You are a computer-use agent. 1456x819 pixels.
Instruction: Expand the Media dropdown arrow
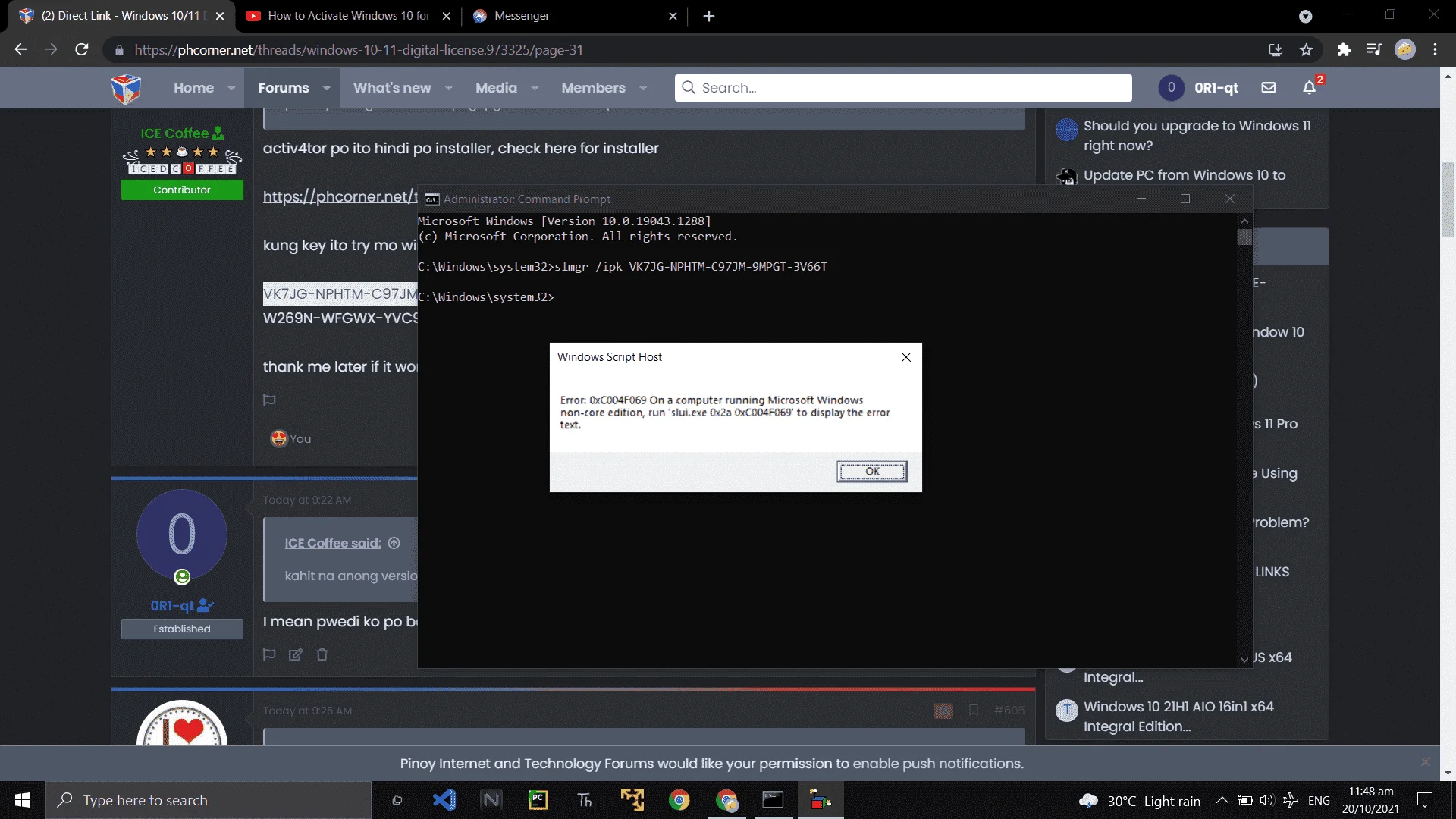535,88
